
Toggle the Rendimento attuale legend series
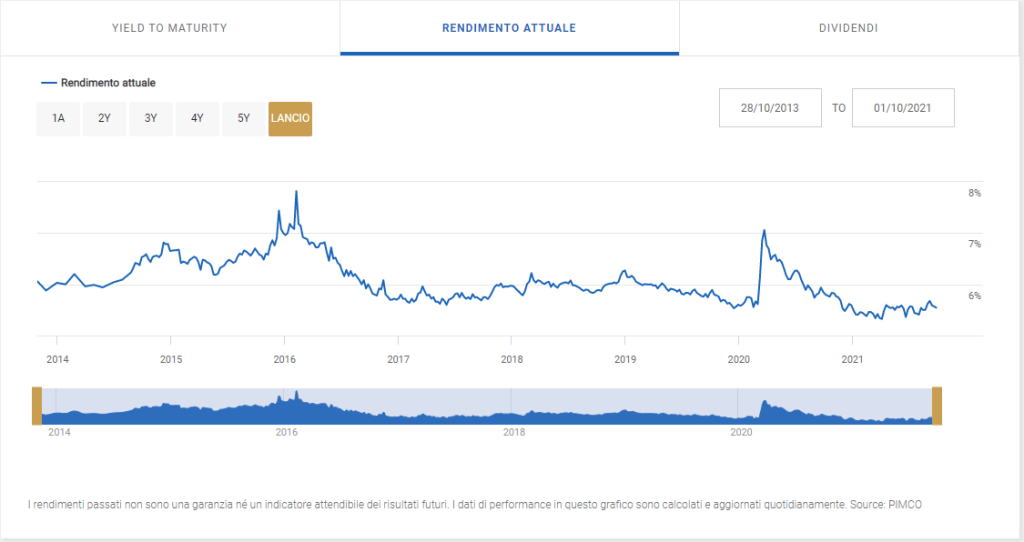[98, 83]
